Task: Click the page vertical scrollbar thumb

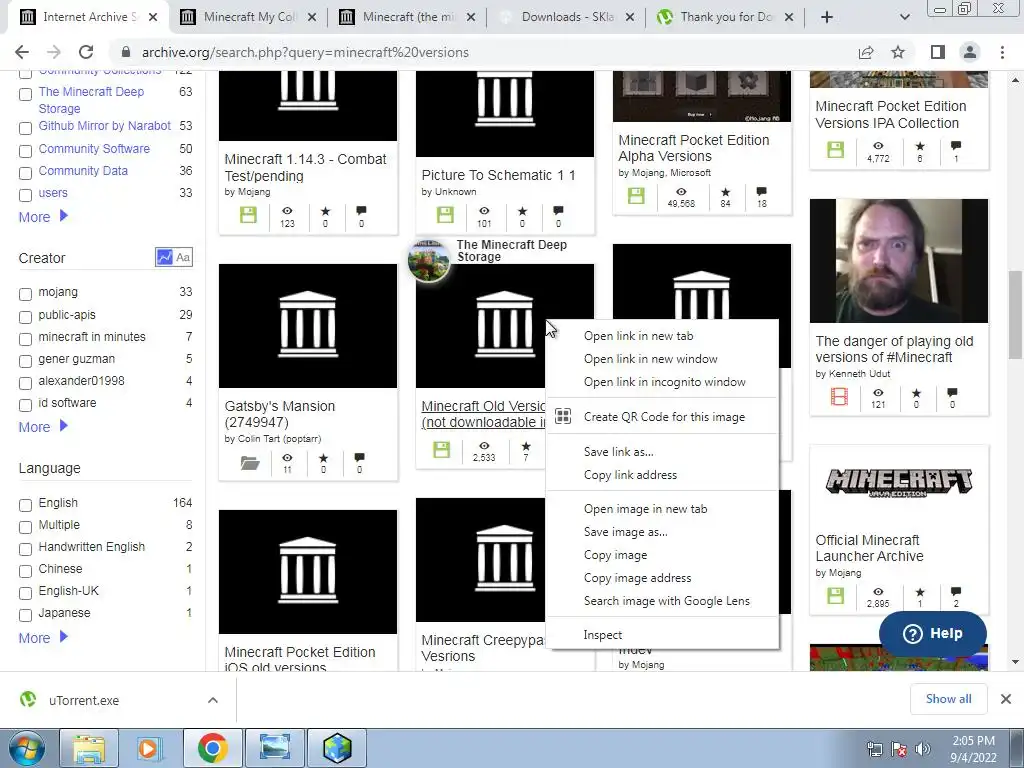Action: [x=1015, y=315]
